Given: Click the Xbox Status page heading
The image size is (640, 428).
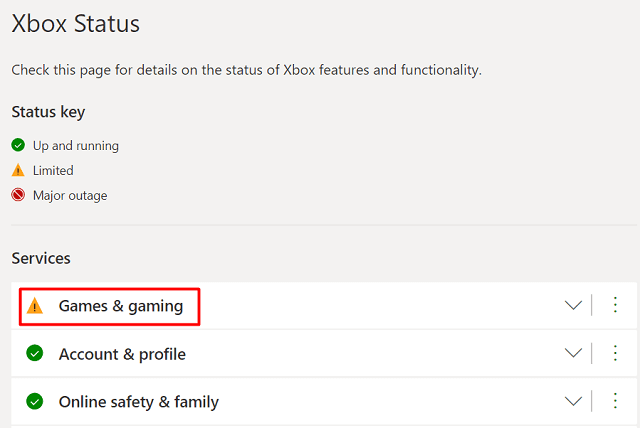Looking at the screenshot, I should click(76, 23).
